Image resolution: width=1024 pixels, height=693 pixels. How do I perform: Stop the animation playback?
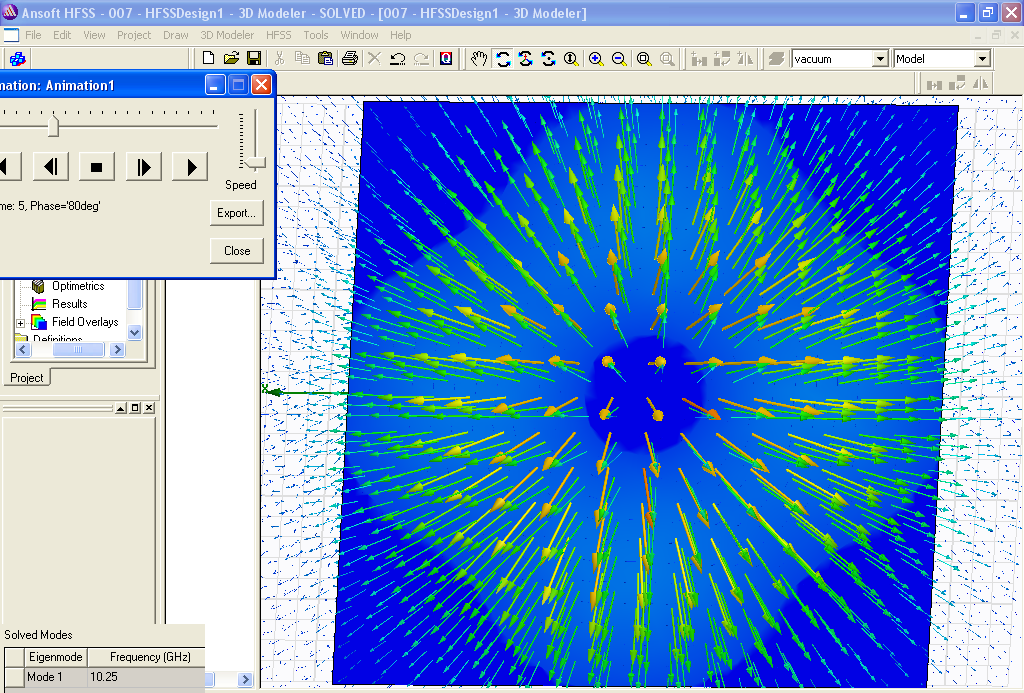click(x=97, y=167)
